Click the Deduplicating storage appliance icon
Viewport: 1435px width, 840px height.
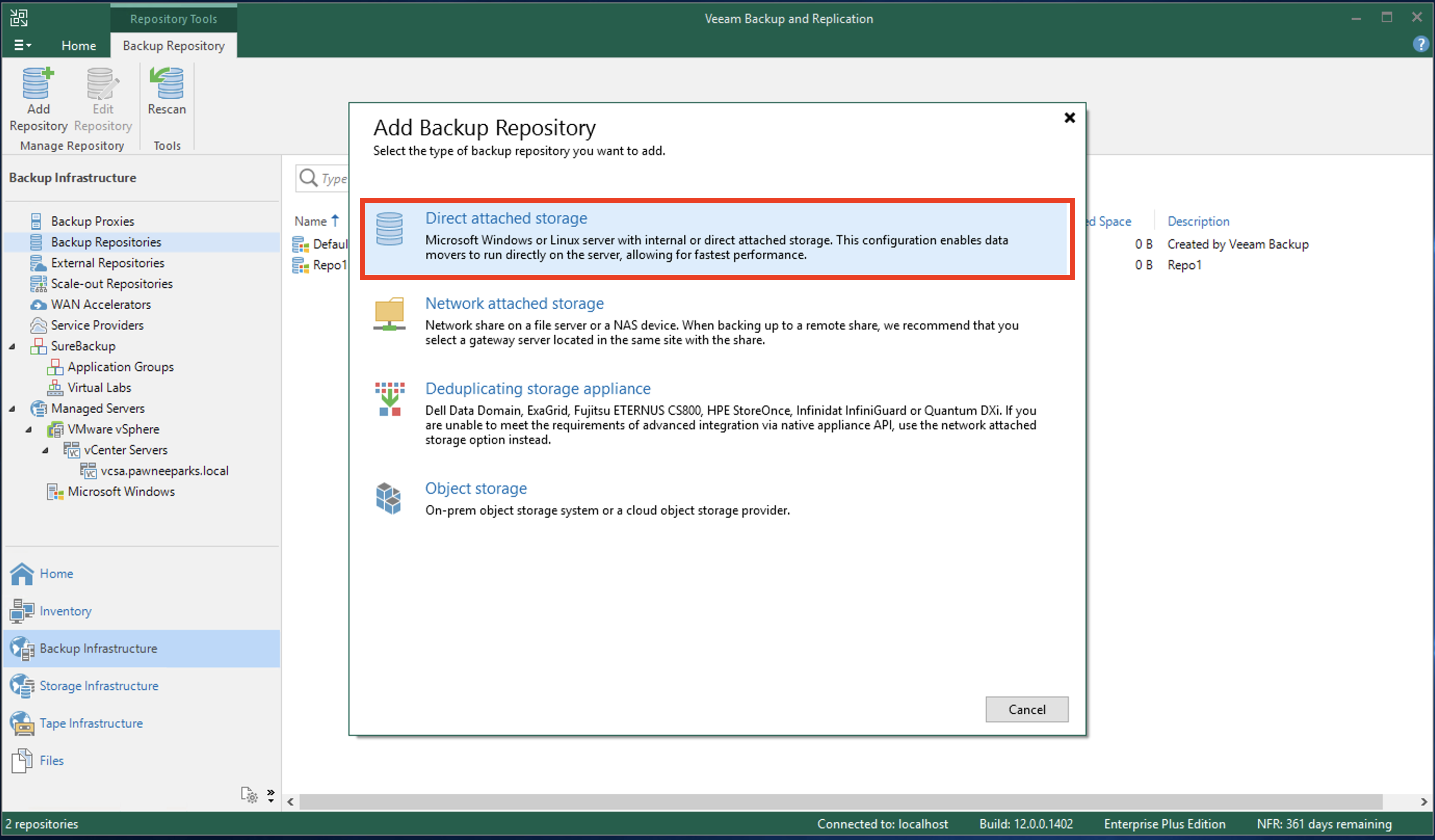(389, 399)
